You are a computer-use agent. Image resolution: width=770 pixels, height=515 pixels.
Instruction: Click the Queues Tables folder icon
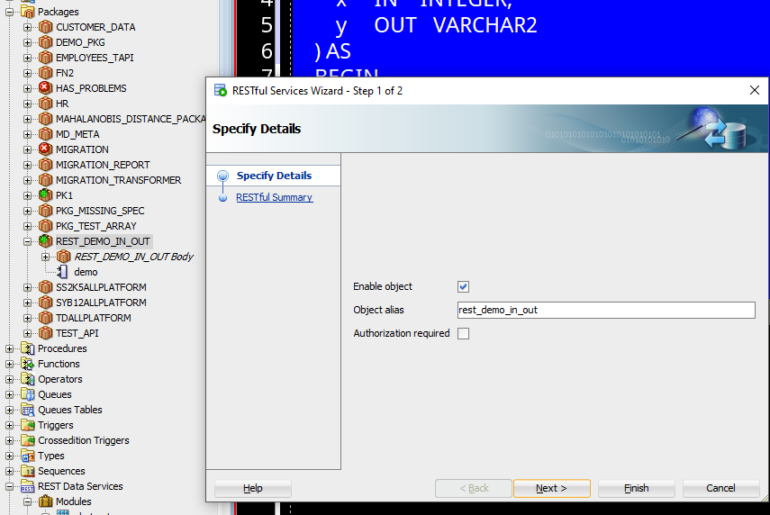point(28,409)
